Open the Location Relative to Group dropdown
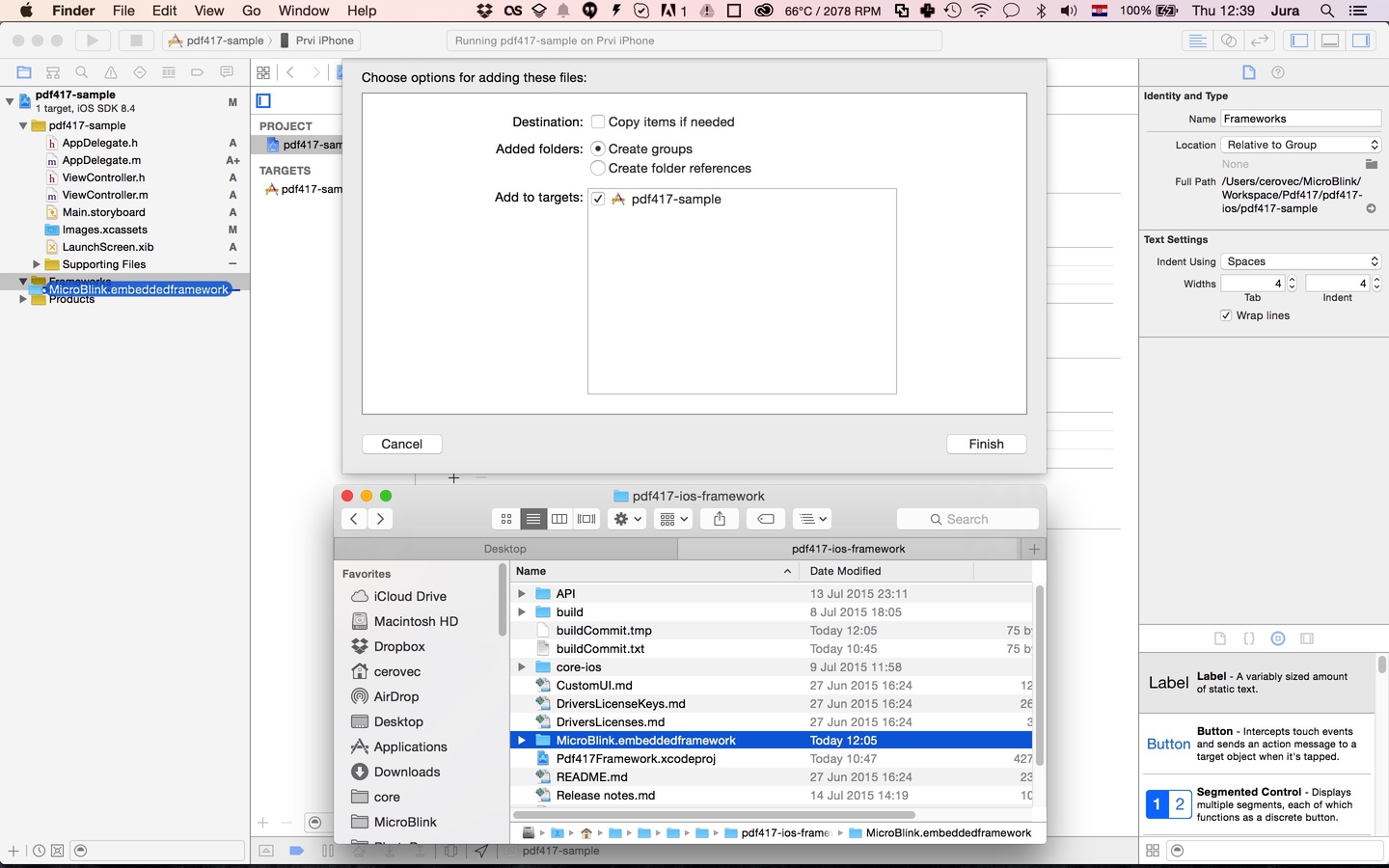1389x868 pixels. [x=1301, y=145]
